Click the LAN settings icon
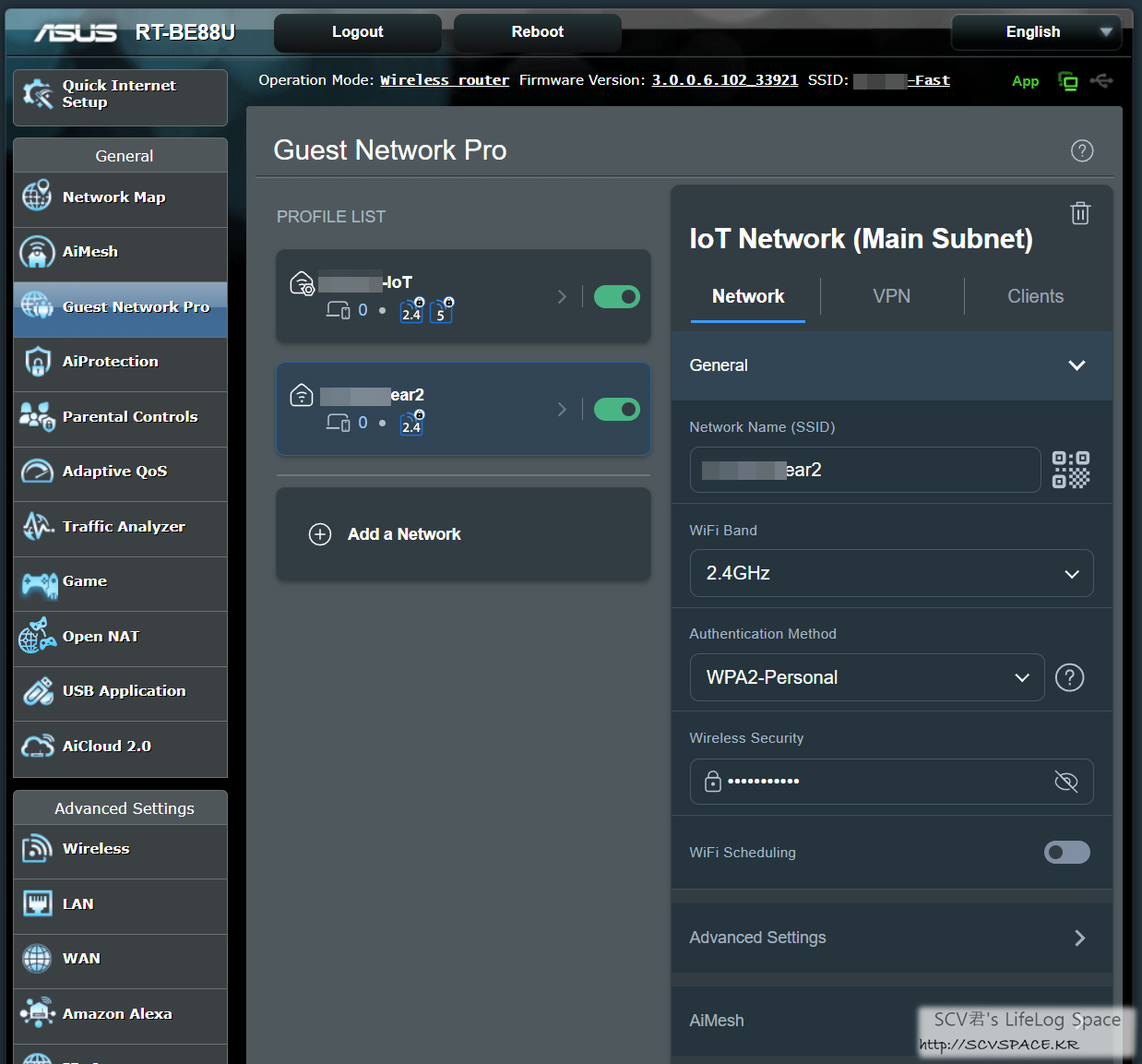1142x1064 pixels. (37, 903)
